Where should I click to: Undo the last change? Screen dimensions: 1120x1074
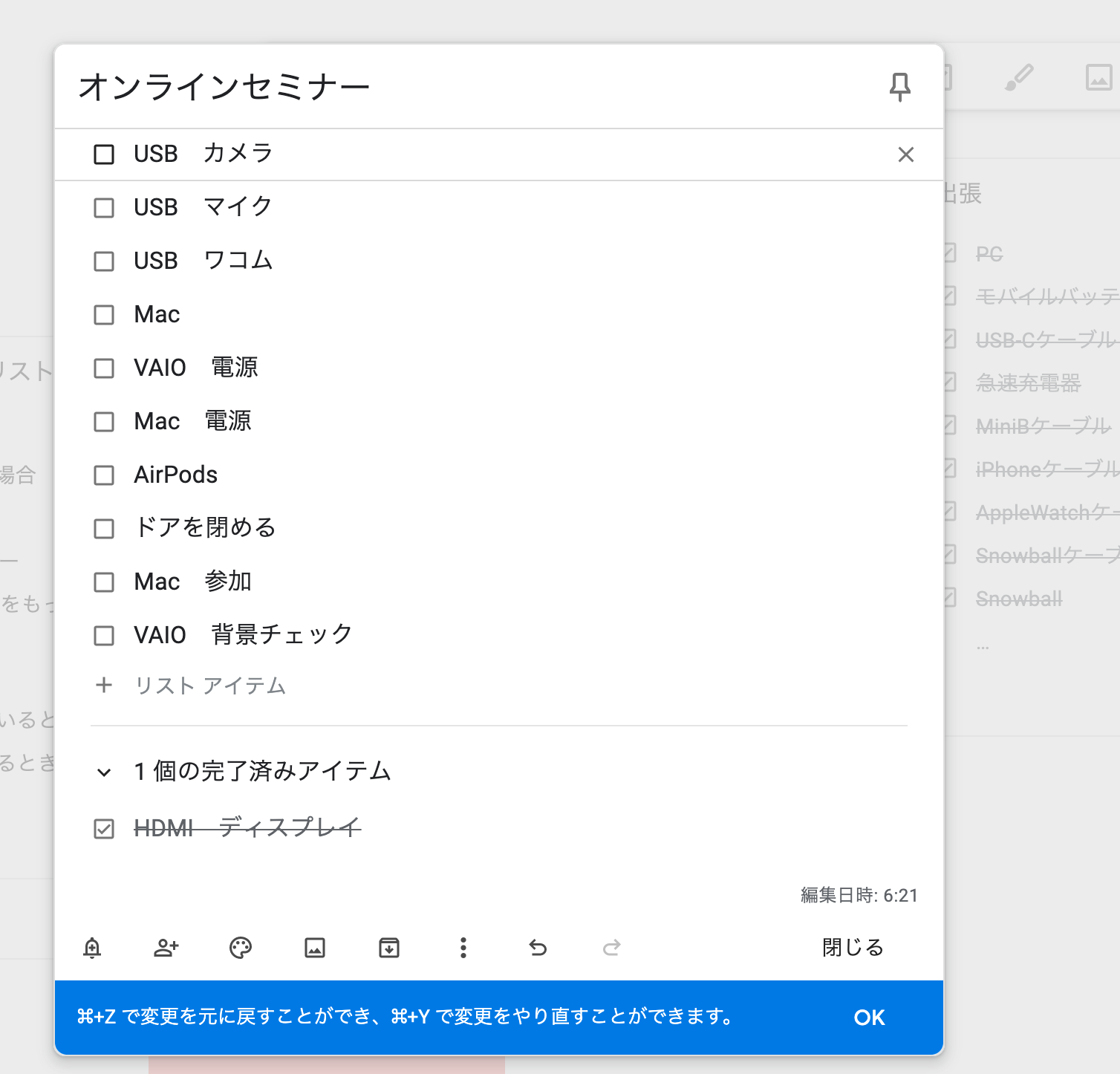click(538, 948)
